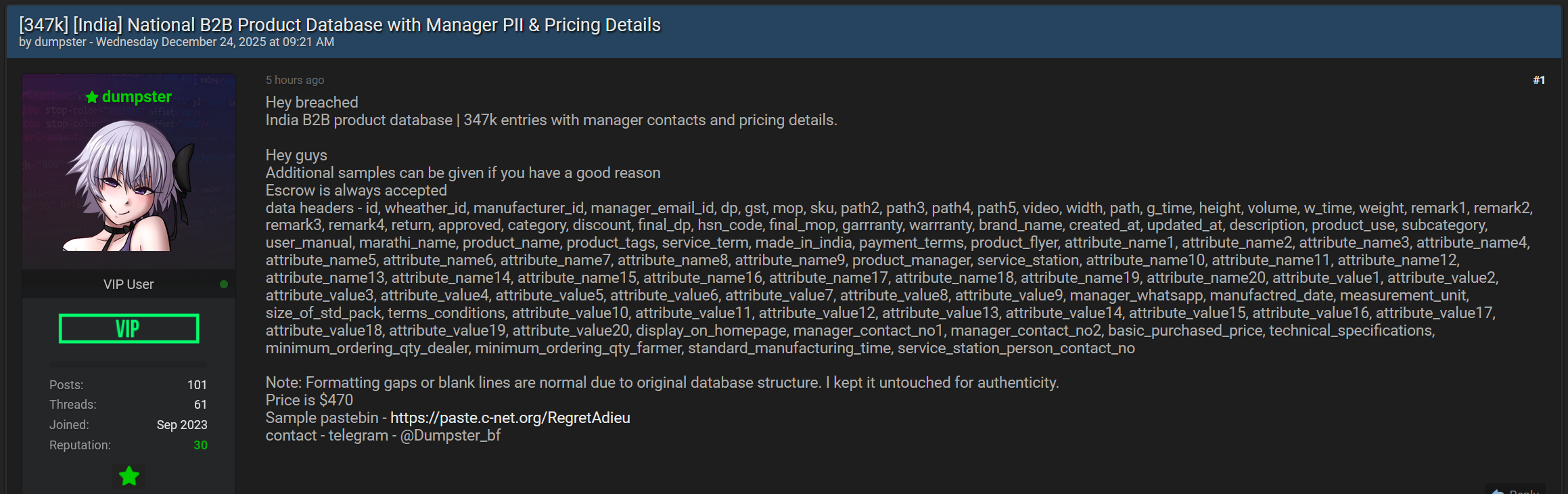1568x494 pixels.
Task: Click the green online status dot
Action: pyautogui.click(x=224, y=284)
